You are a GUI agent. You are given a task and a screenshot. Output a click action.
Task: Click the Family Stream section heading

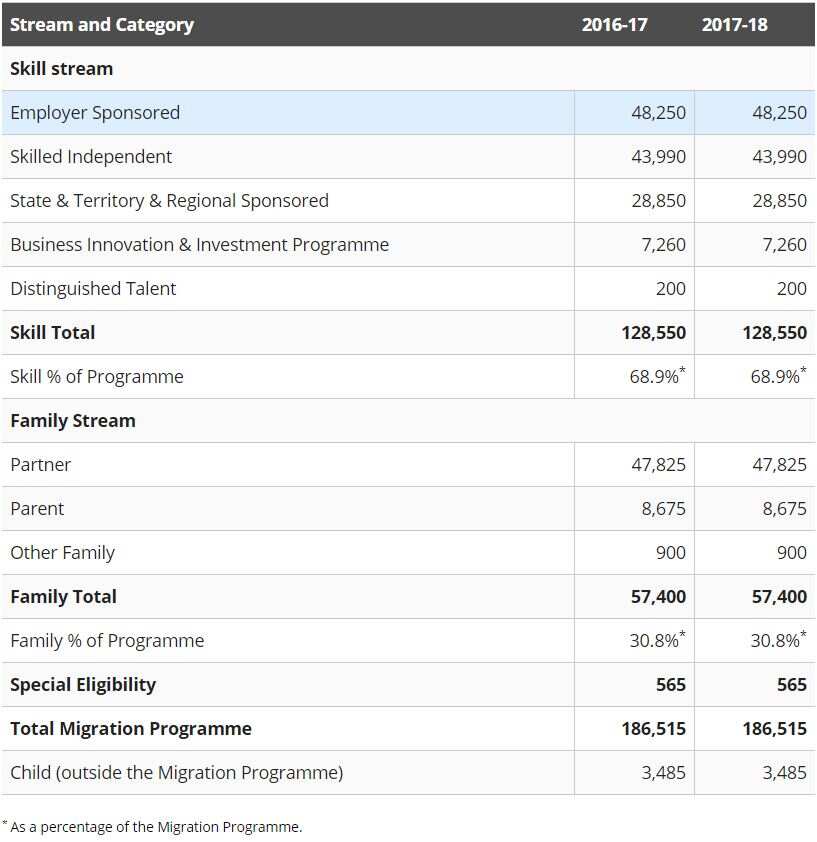72,420
